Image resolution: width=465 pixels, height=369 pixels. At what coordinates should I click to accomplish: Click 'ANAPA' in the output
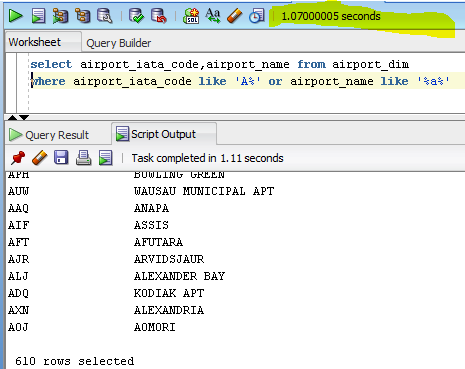point(151,208)
